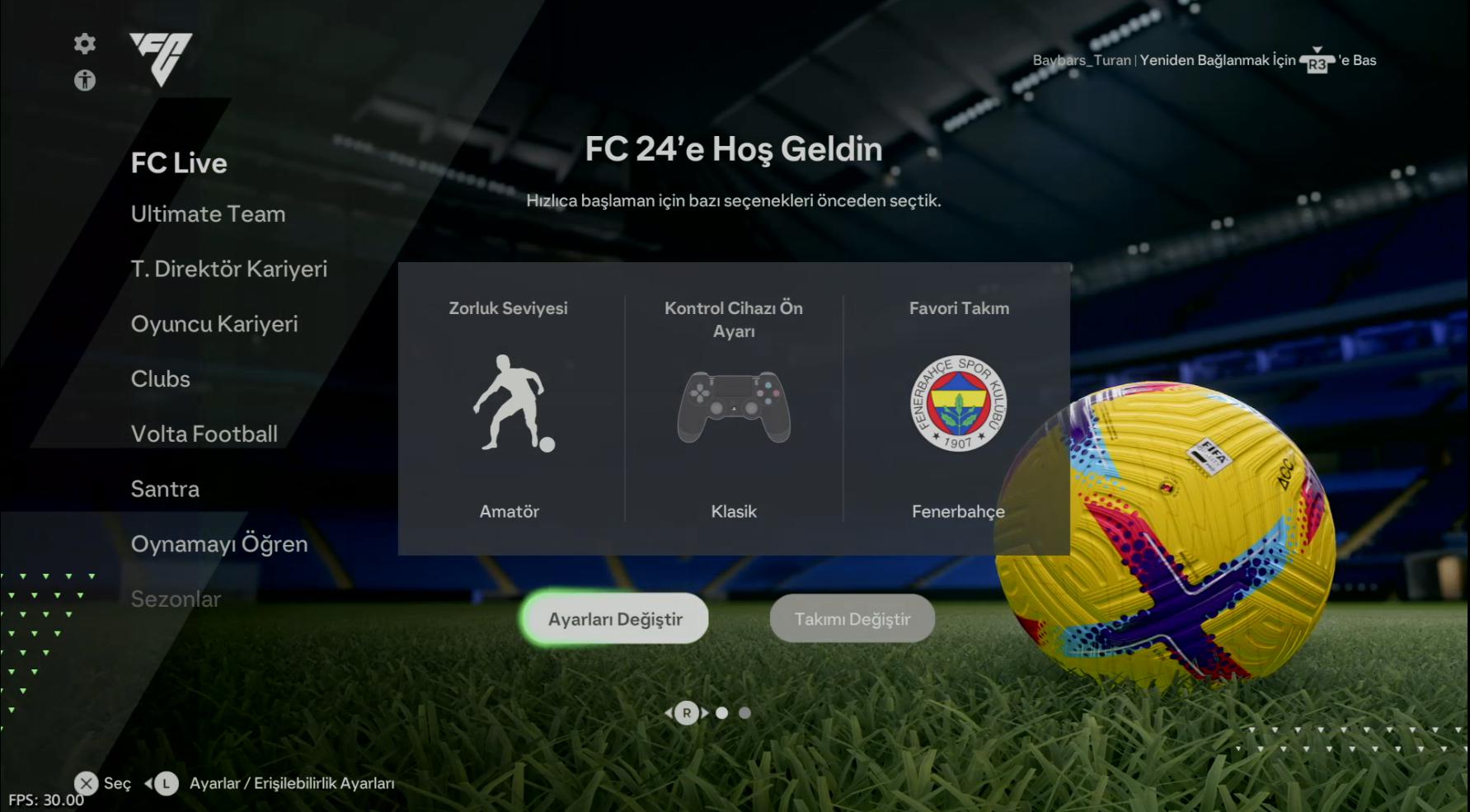The width and height of the screenshot is (1470, 812).
Task: Select Clubs in the side menu
Action: [161, 379]
